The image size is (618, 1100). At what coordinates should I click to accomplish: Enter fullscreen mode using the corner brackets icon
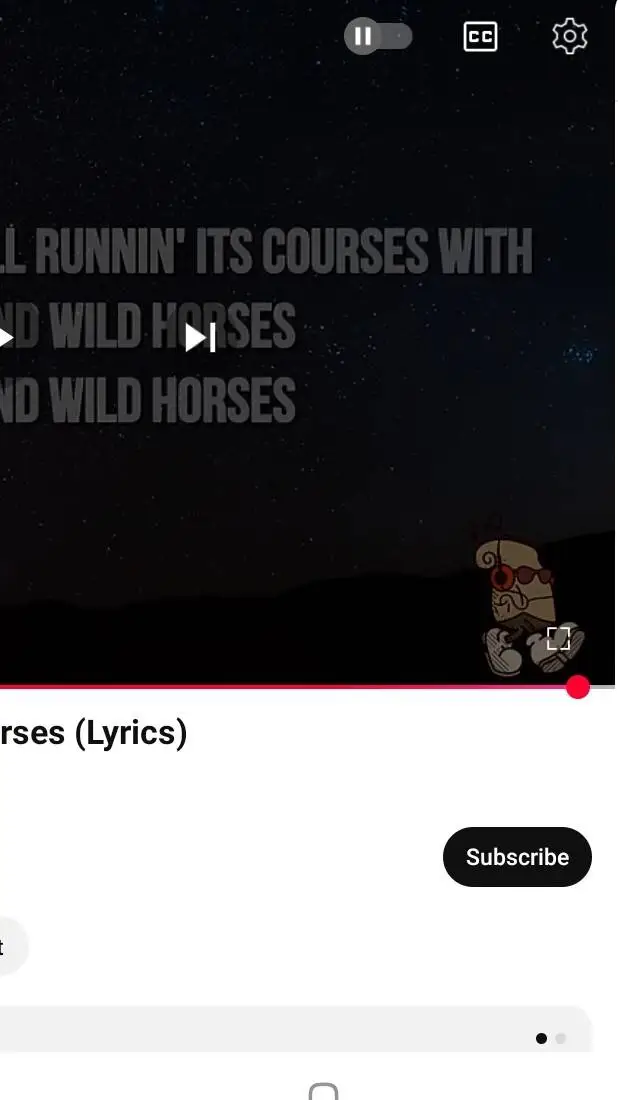click(x=558, y=638)
